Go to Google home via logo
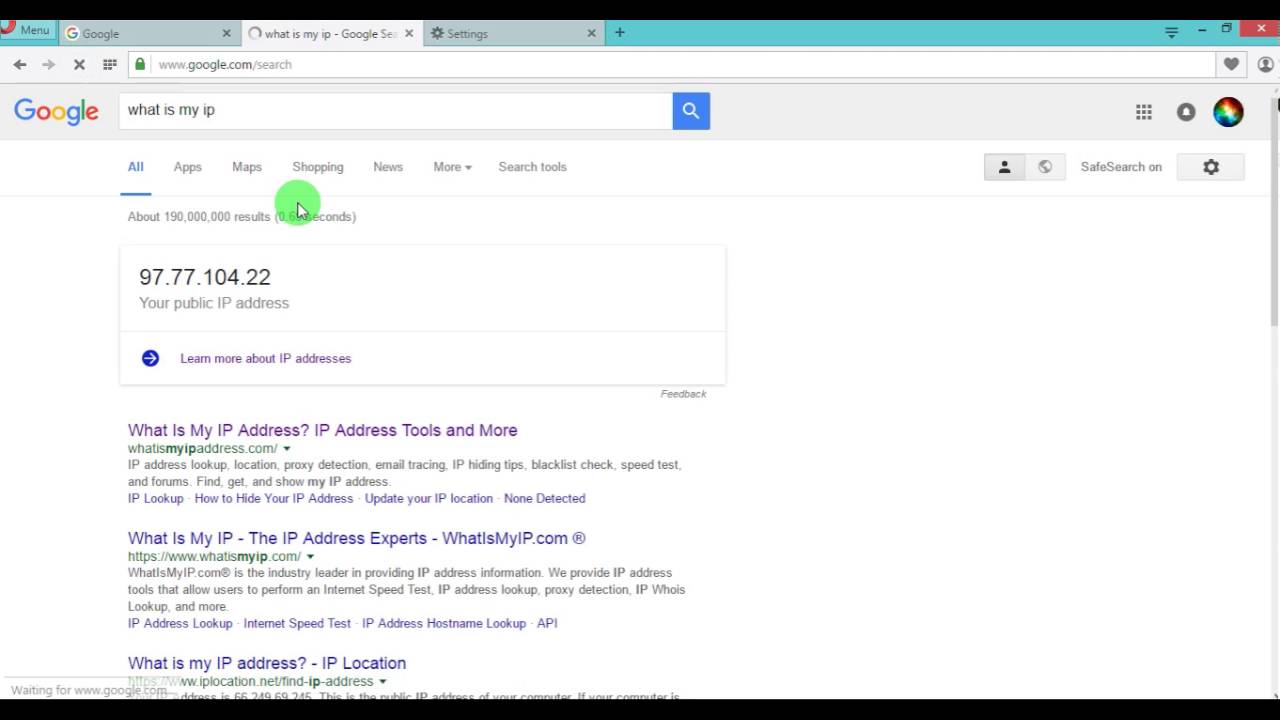This screenshot has height=720, width=1280. 56,111
